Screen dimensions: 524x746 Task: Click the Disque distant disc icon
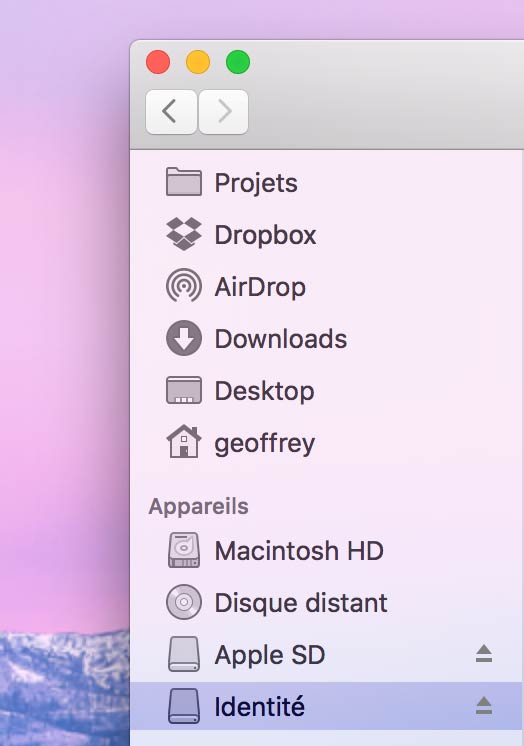click(184, 602)
